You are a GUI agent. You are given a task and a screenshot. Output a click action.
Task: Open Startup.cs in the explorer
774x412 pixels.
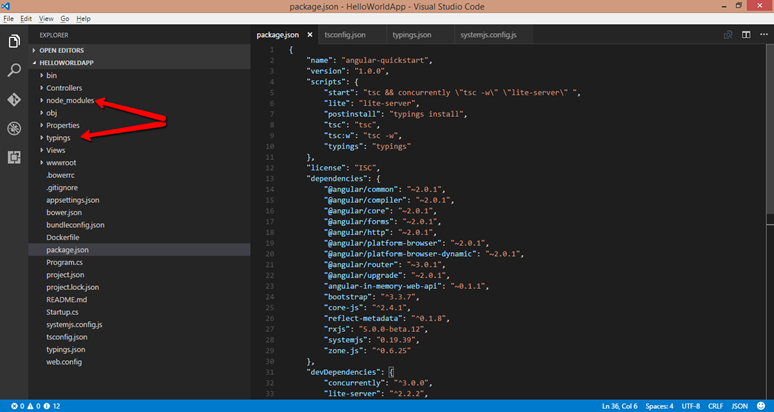[x=62, y=312]
